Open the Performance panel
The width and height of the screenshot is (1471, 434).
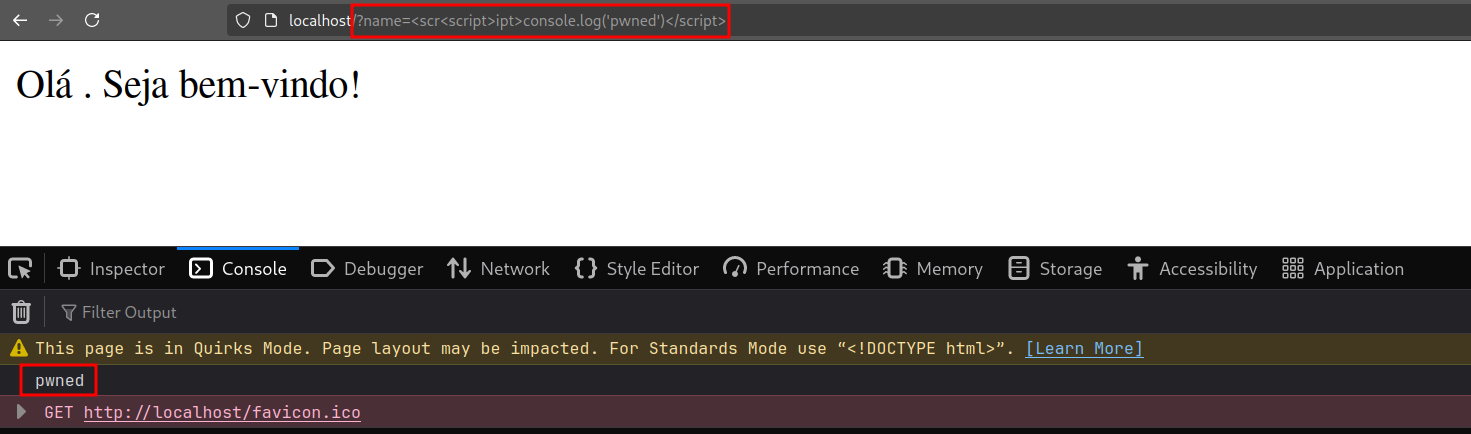pyautogui.click(x=791, y=269)
